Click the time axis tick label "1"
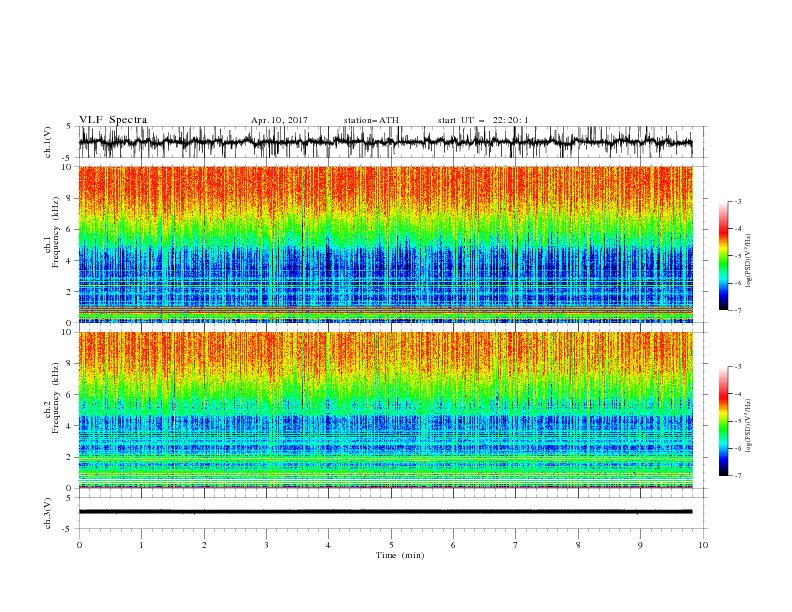 pyautogui.click(x=141, y=545)
